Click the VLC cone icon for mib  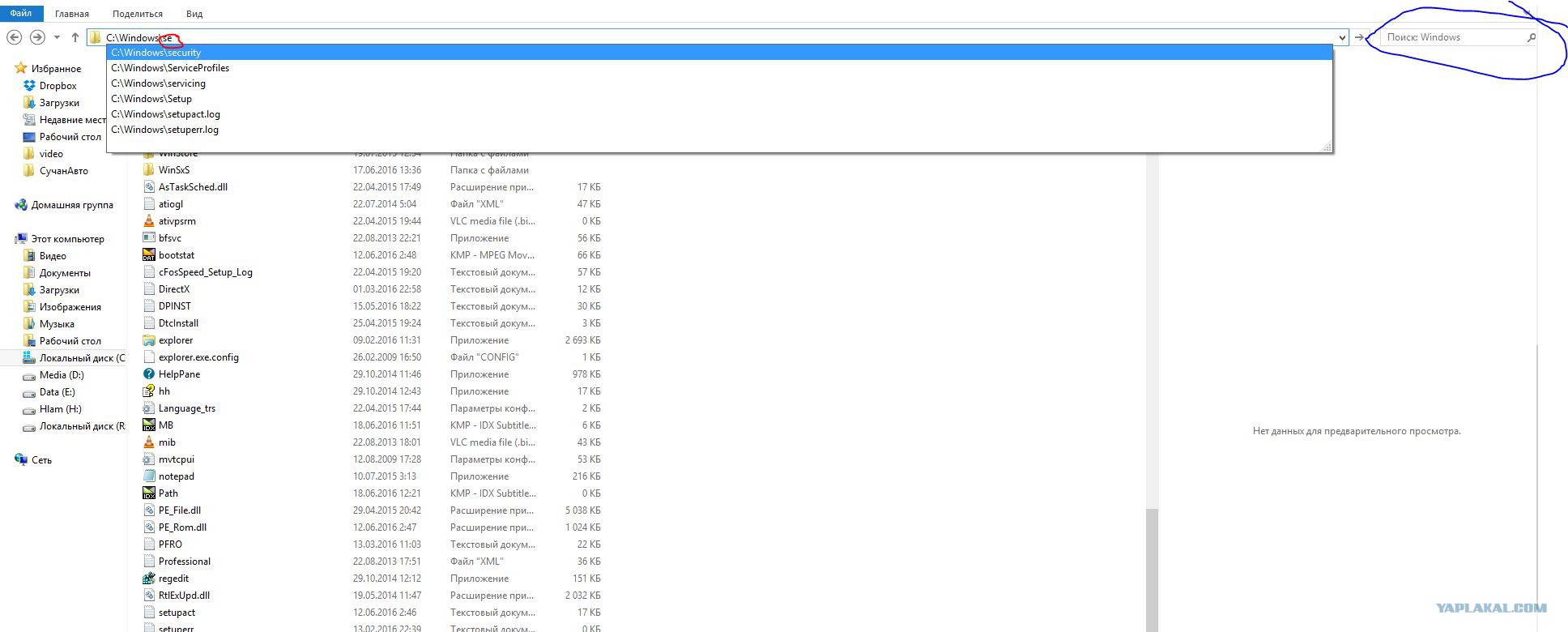[x=149, y=442]
